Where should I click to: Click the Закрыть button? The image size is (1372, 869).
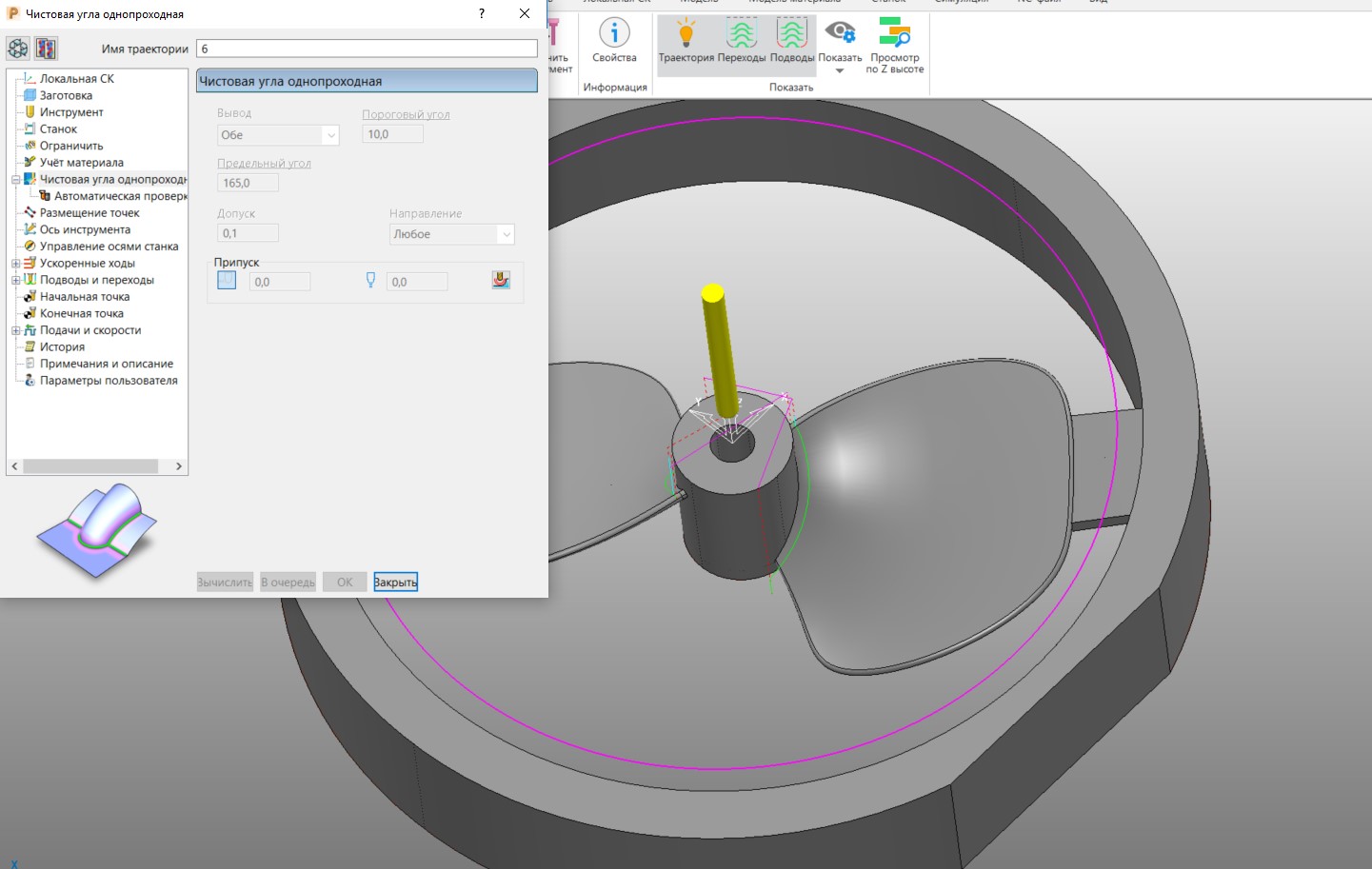[x=395, y=583]
